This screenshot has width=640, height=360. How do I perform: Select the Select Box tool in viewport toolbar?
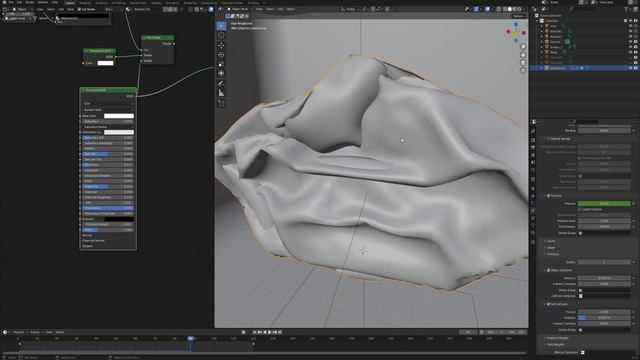point(221,26)
